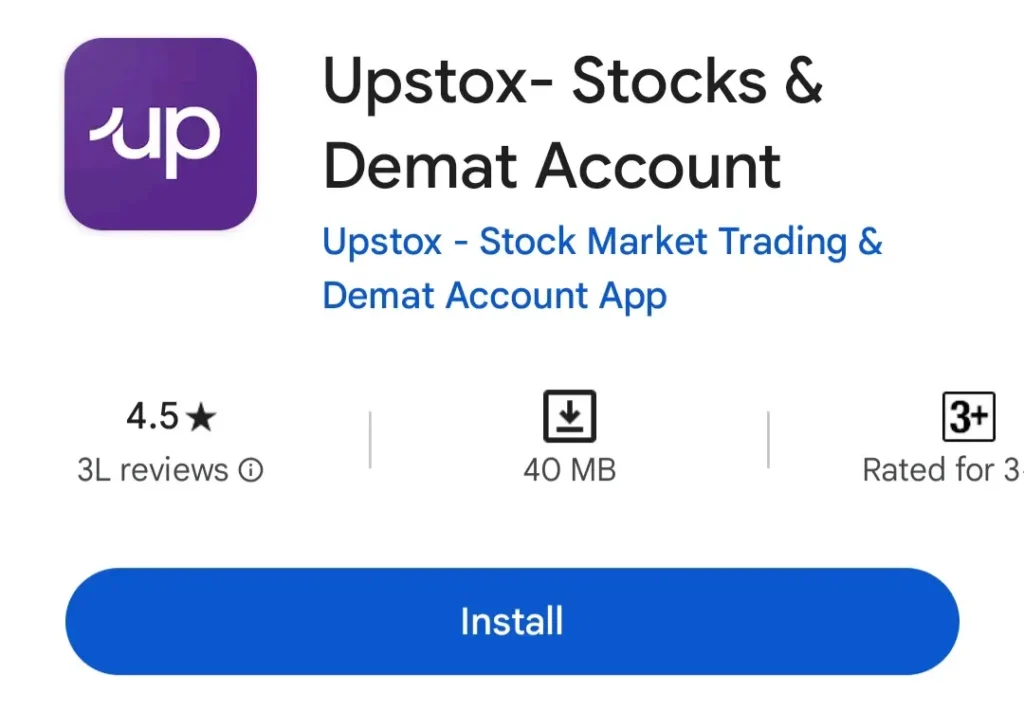Click the downward arrow inside download icon
This screenshot has width=1024, height=710.
tap(569, 414)
